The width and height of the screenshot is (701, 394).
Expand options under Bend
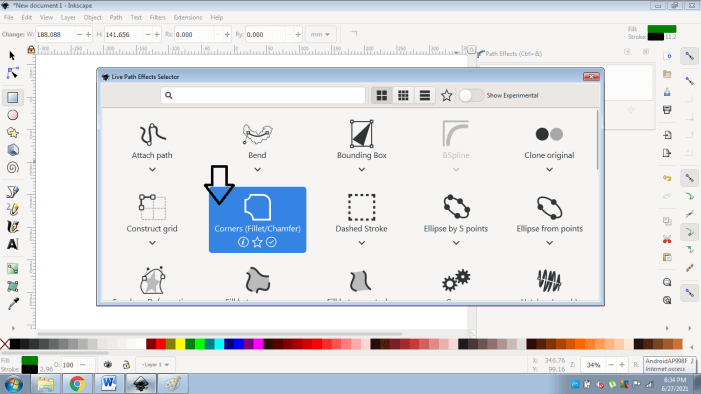257,169
